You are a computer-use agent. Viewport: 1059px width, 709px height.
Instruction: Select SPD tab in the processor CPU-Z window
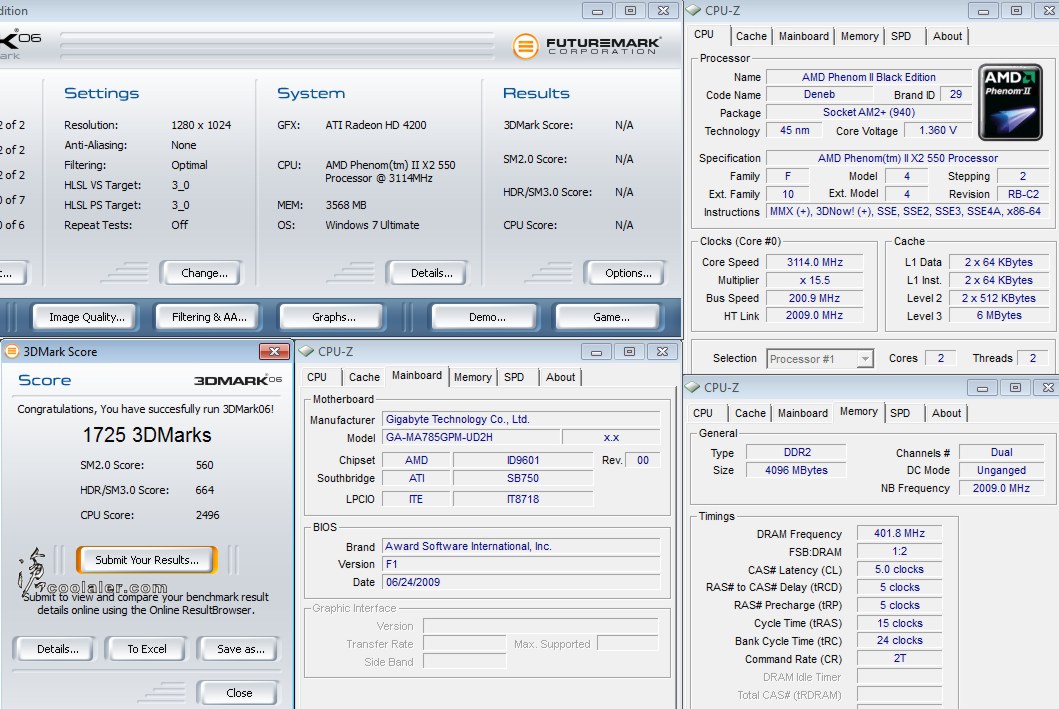pos(901,36)
